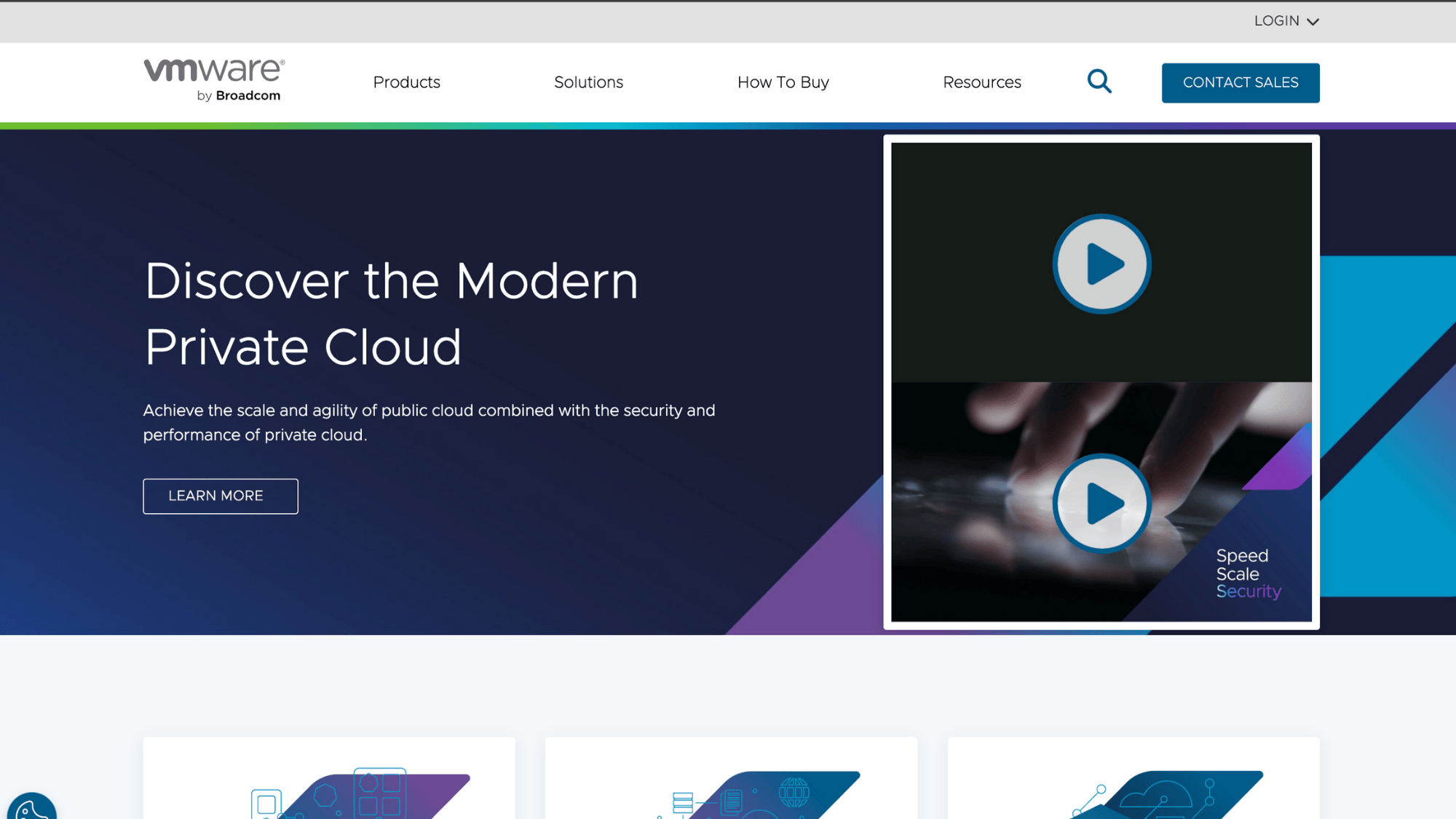
Task: Open the Products menu
Action: pyautogui.click(x=406, y=82)
